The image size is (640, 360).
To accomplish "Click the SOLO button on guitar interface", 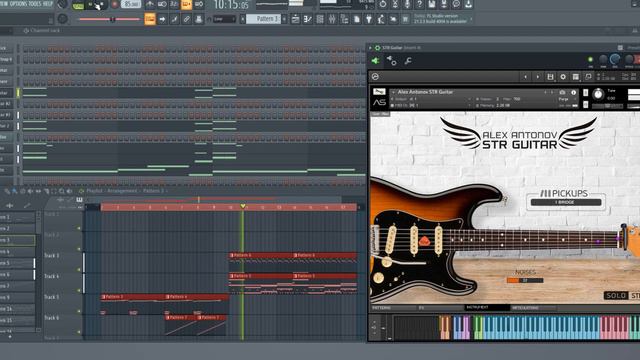I will (x=616, y=296).
